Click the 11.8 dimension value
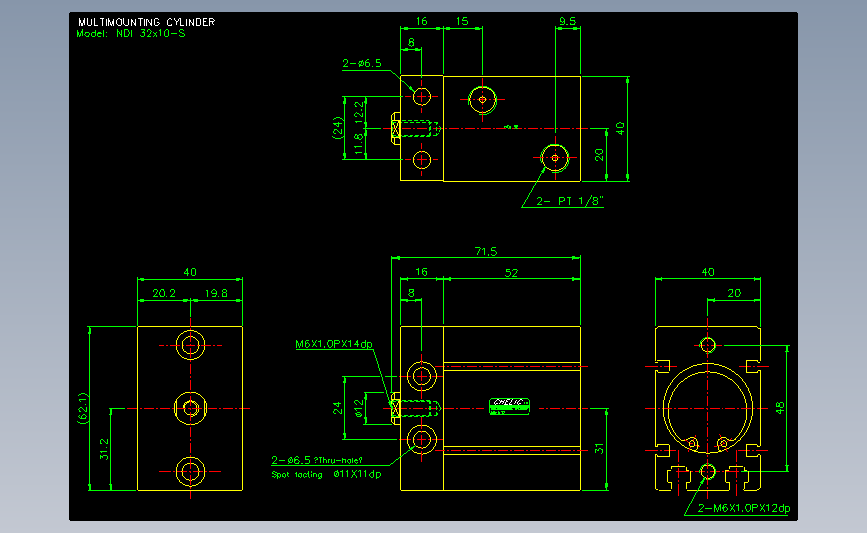 coord(359,144)
